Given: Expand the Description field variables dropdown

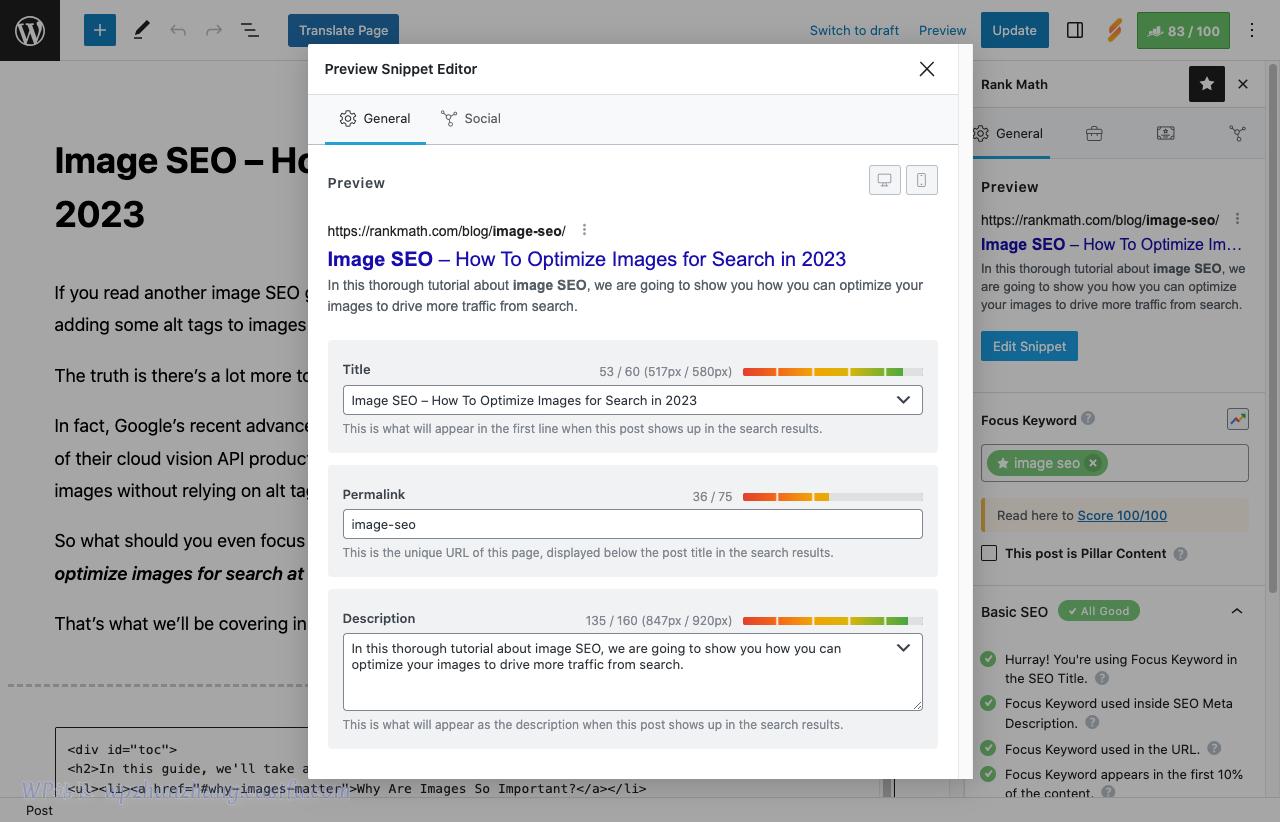Looking at the screenshot, I should pos(903,648).
